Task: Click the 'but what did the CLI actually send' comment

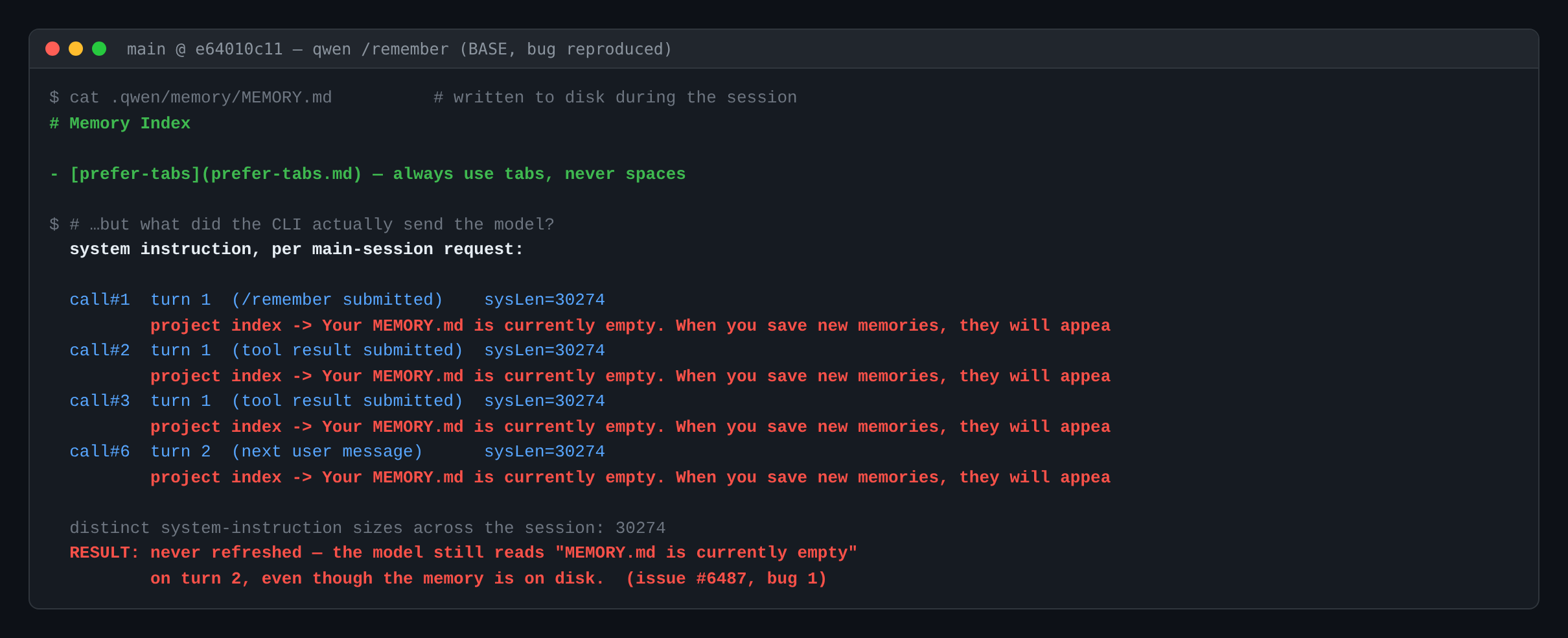Action: click(312, 224)
